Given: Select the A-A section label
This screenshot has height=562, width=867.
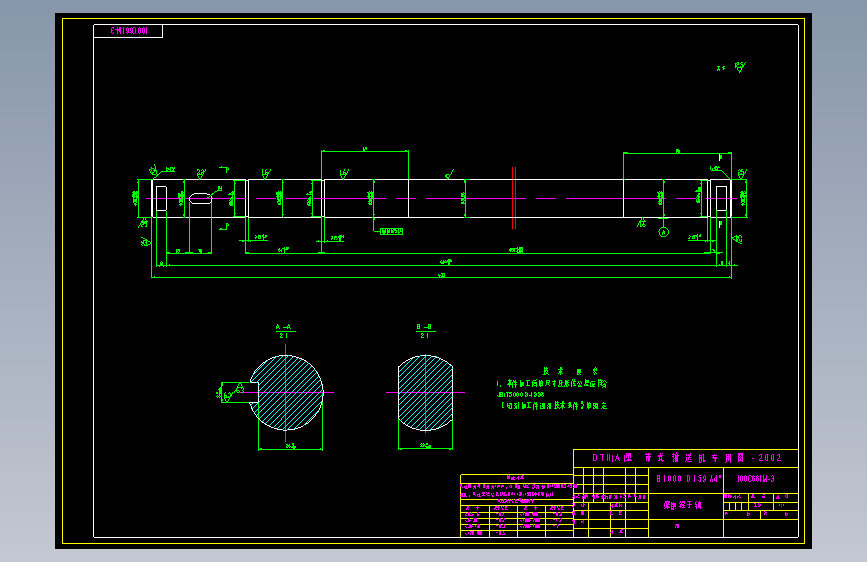Looking at the screenshot, I should pos(284,331).
